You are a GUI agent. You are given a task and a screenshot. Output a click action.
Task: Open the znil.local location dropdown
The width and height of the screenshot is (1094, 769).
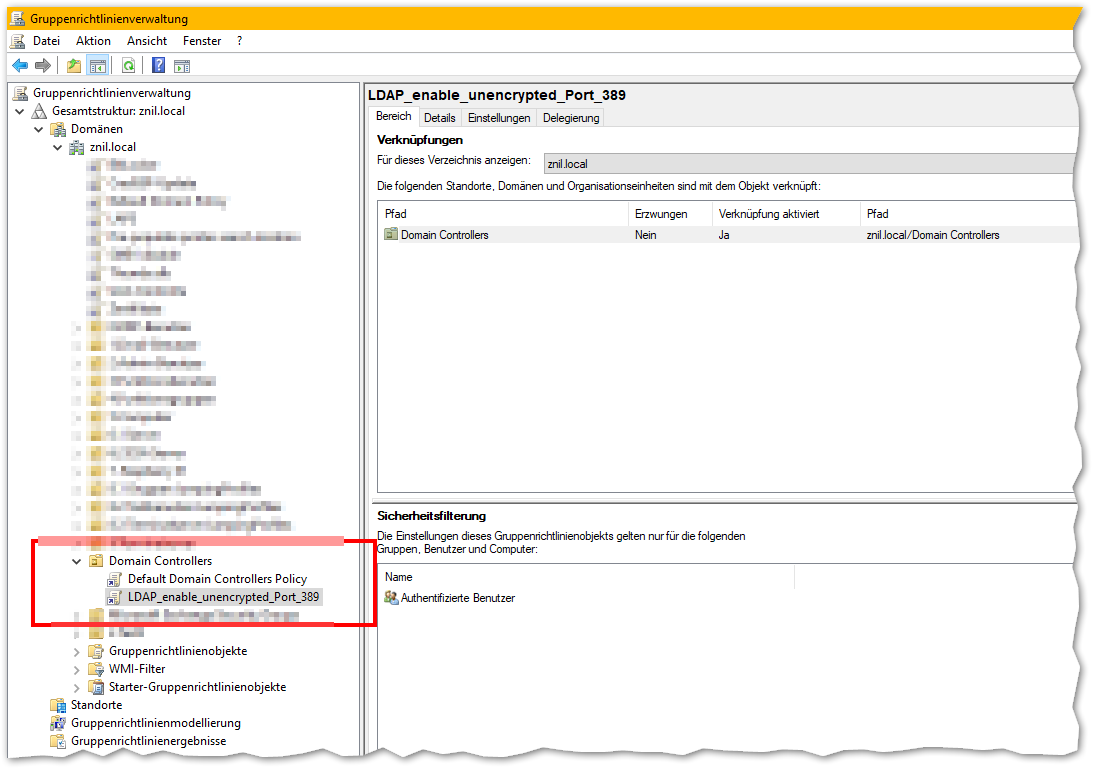point(808,163)
